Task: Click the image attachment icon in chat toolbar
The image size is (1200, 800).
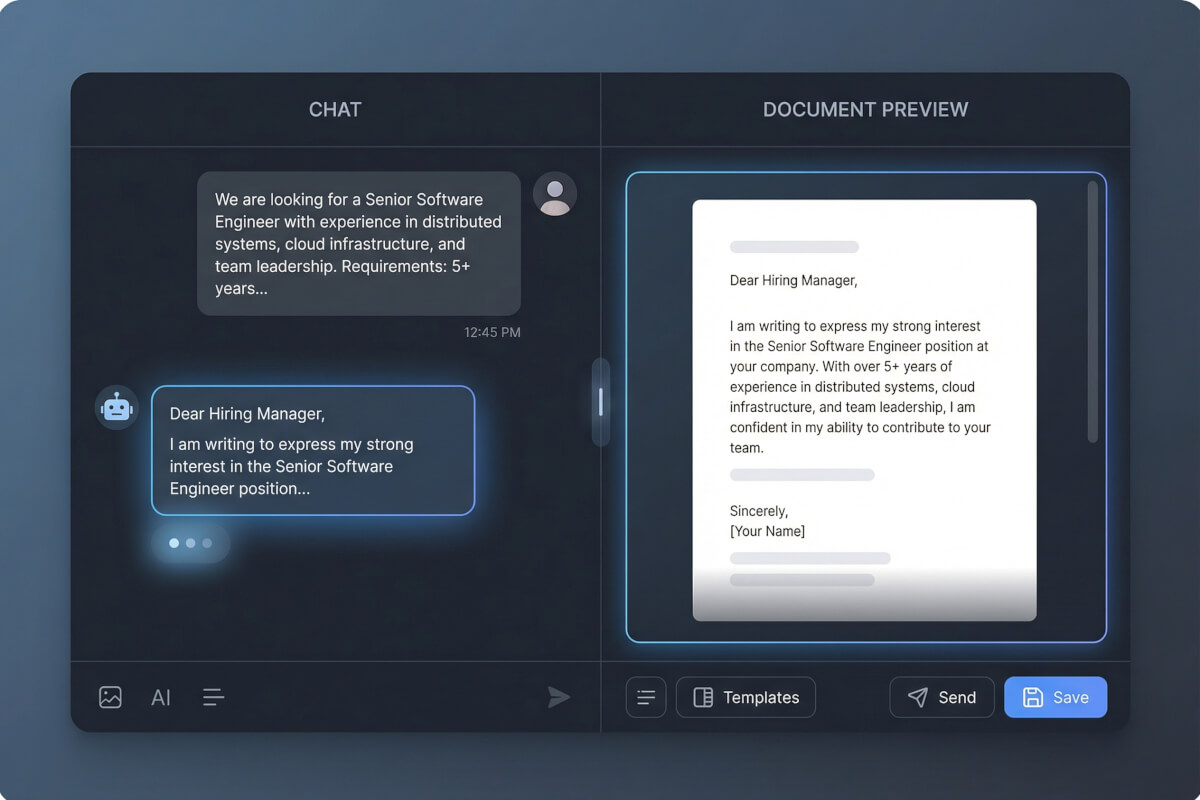Action: point(110,697)
